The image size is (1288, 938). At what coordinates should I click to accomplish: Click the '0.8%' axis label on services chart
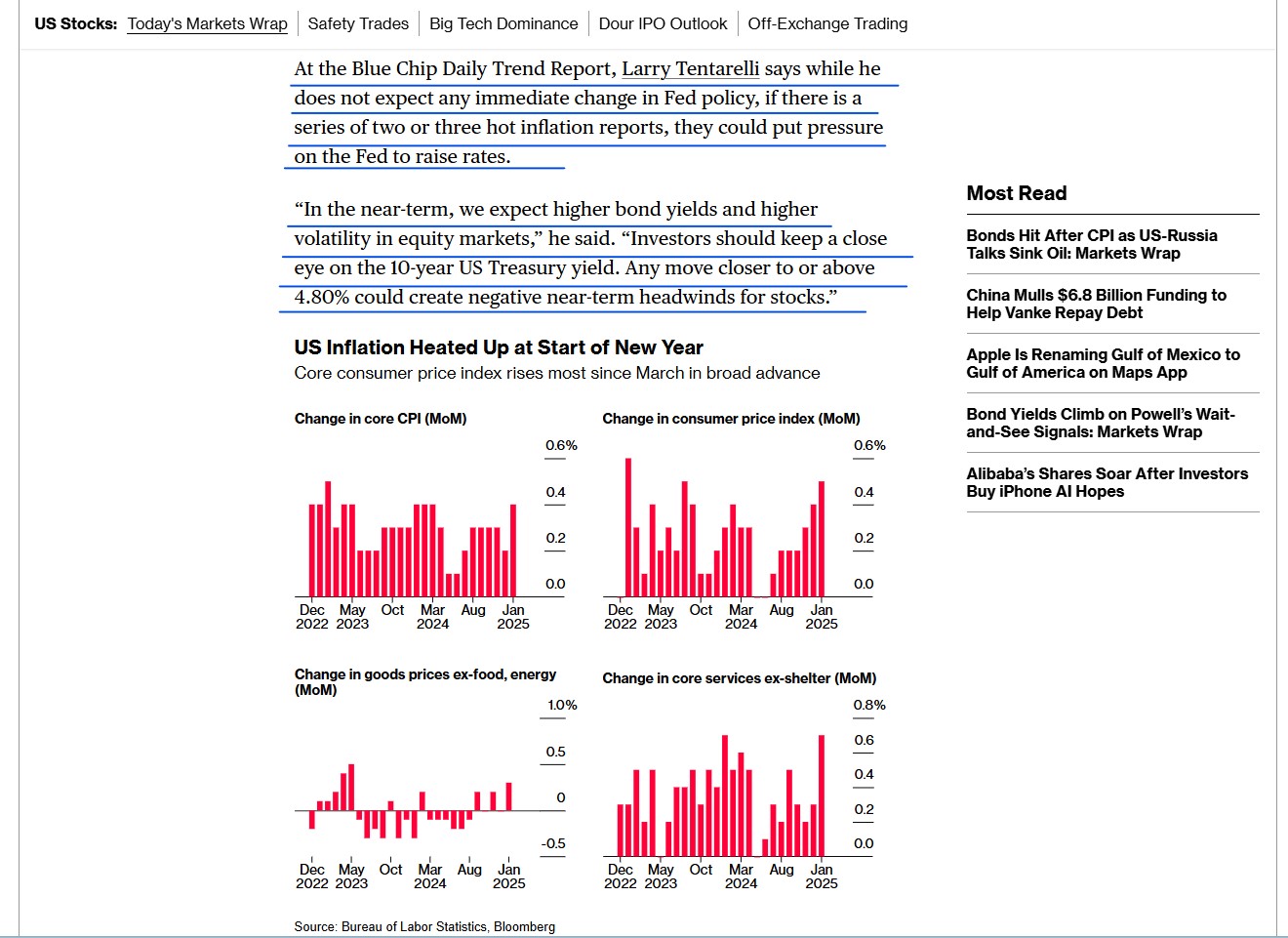pyautogui.click(x=869, y=705)
